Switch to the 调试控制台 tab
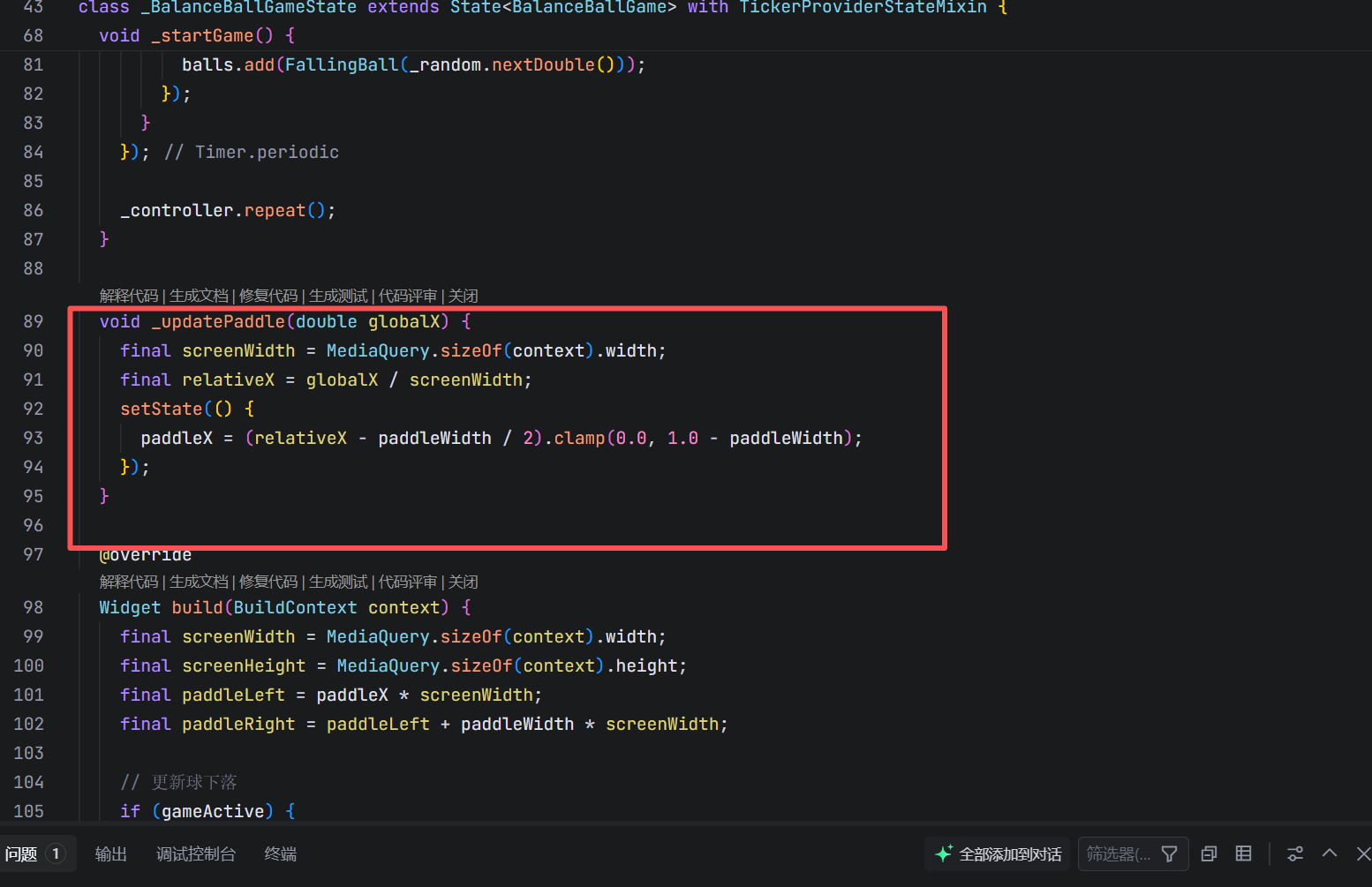The width and height of the screenshot is (1372, 887). point(196,853)
